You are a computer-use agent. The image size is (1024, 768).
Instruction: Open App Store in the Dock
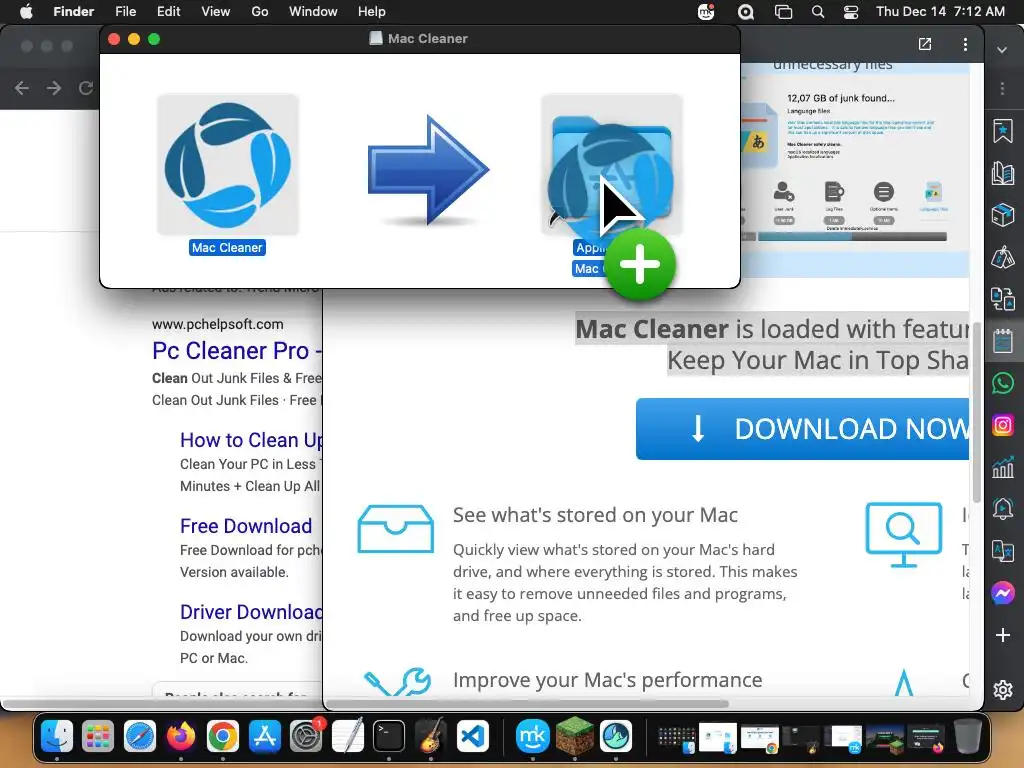(x=264, y=737)
